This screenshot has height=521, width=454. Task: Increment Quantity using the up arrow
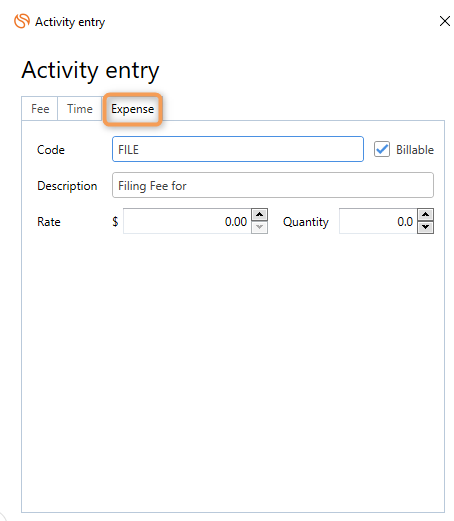(x=425, y=215)
